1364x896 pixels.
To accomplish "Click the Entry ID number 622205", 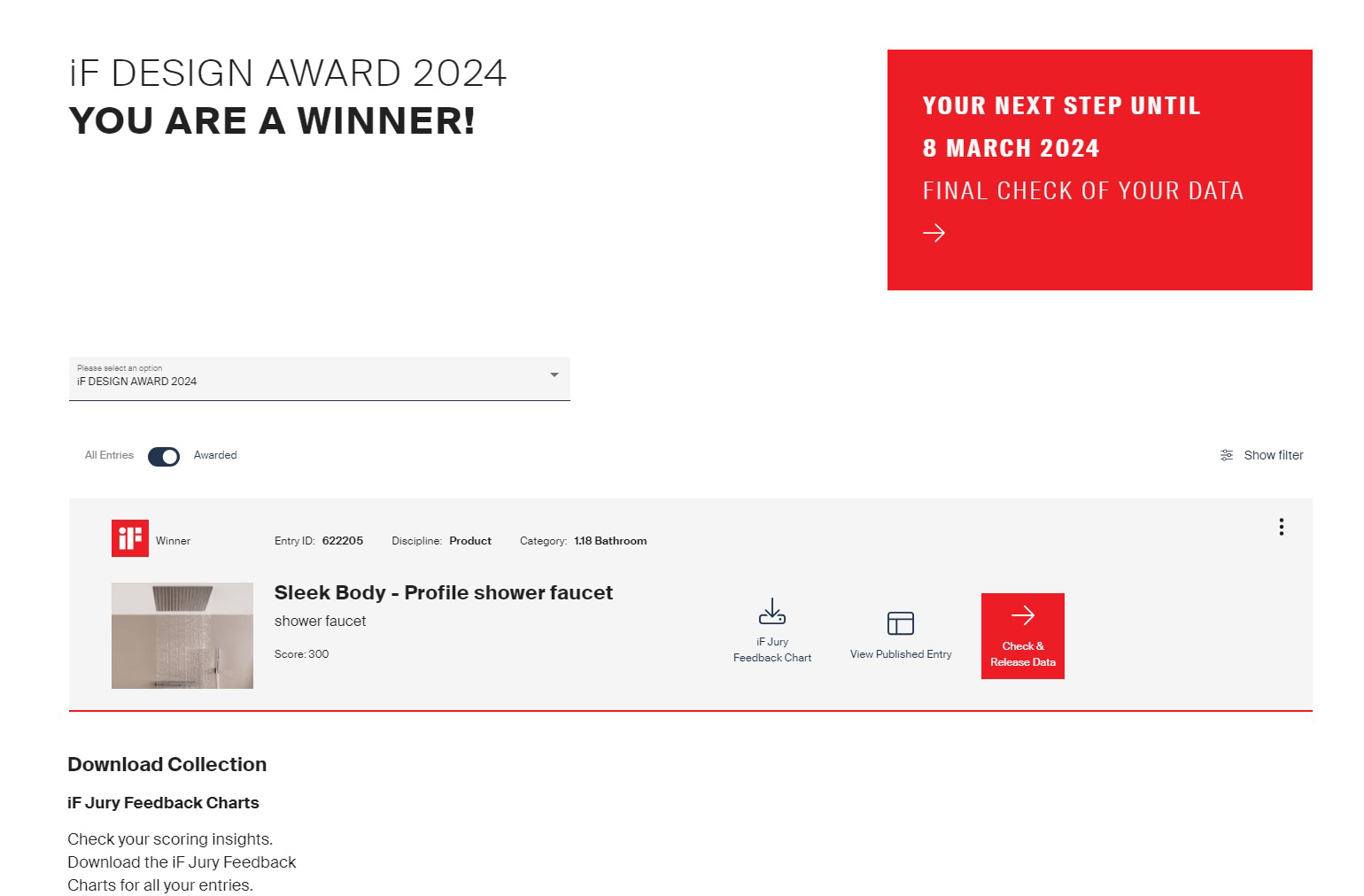I will (342, 541).
